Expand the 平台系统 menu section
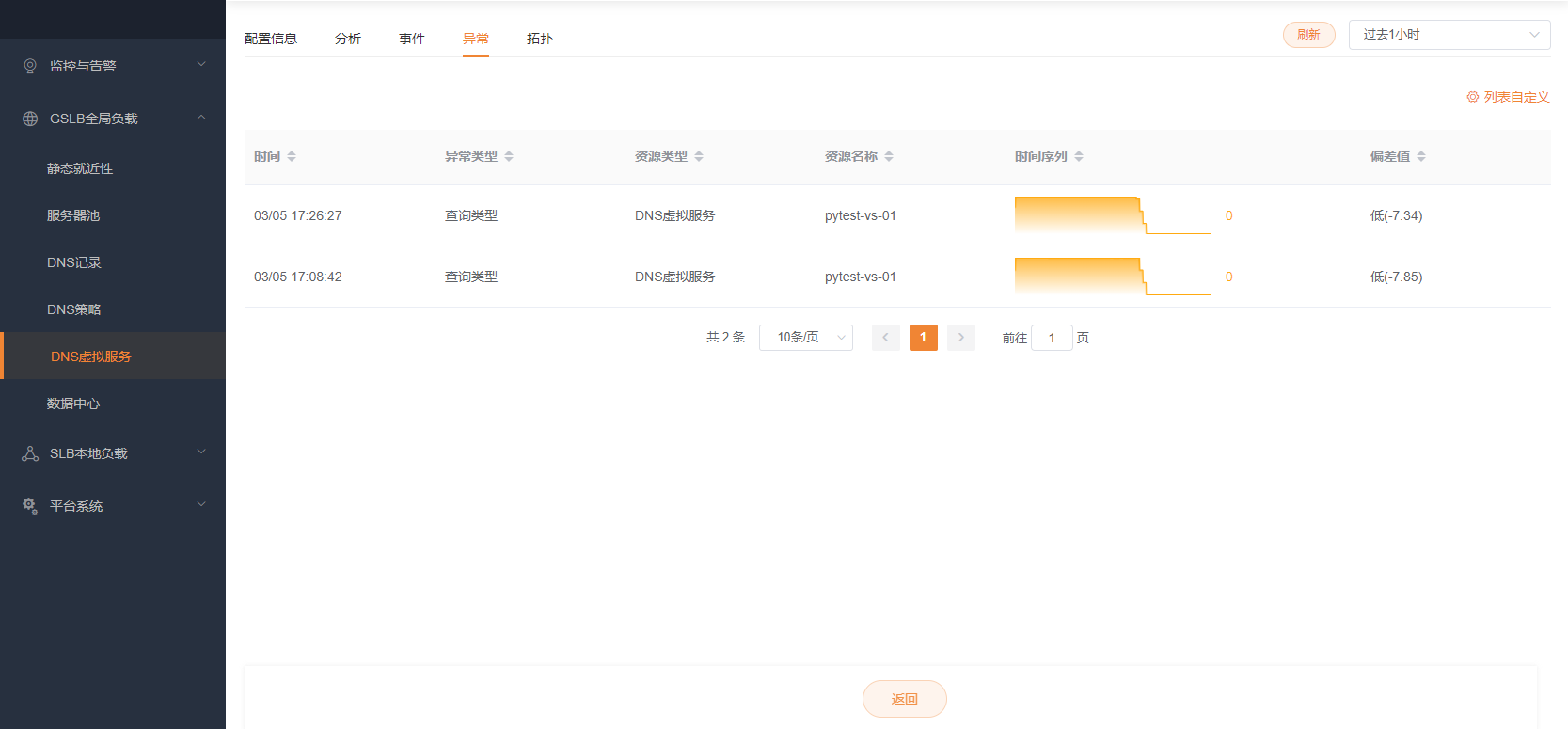The width and height of the screenshot is (1568, 729). (201, 505)
